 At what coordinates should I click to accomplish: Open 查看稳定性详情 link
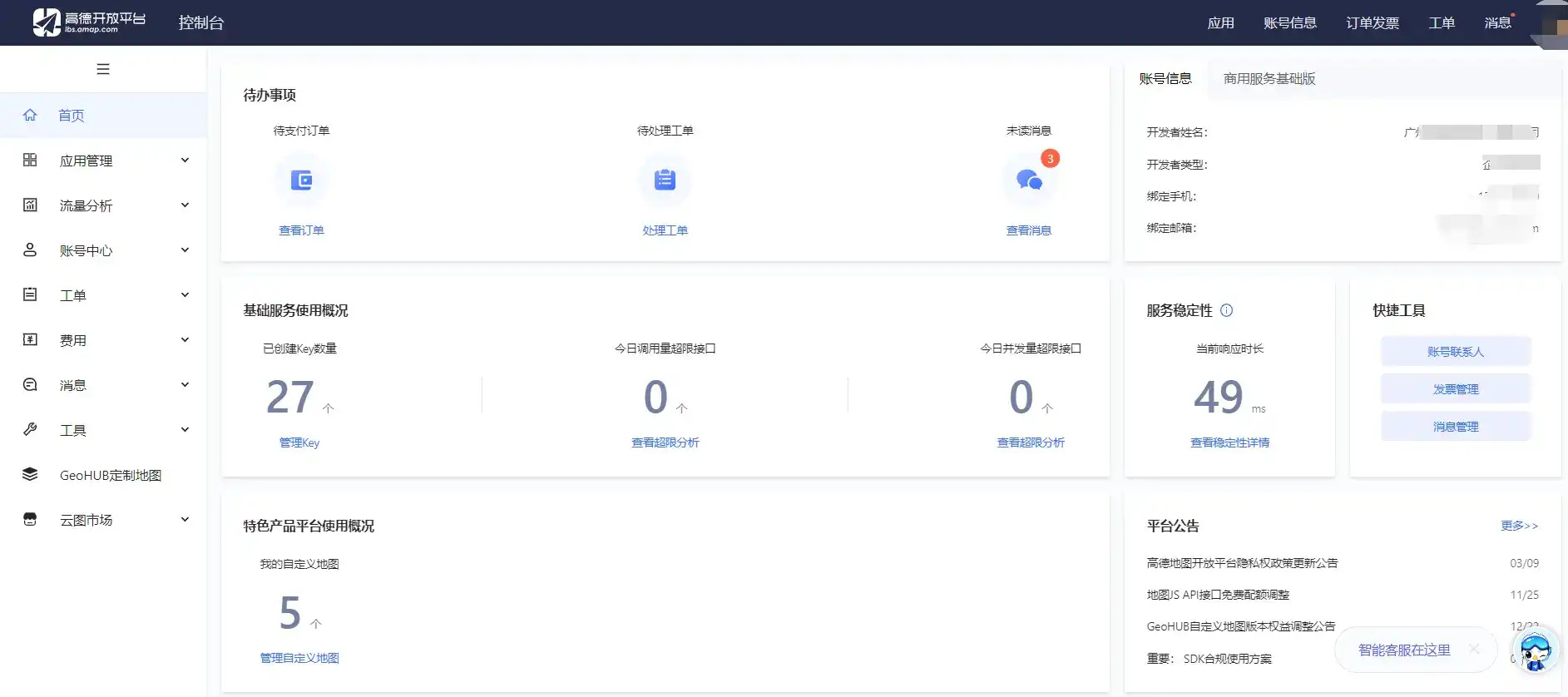click(x=1229, y=442)
